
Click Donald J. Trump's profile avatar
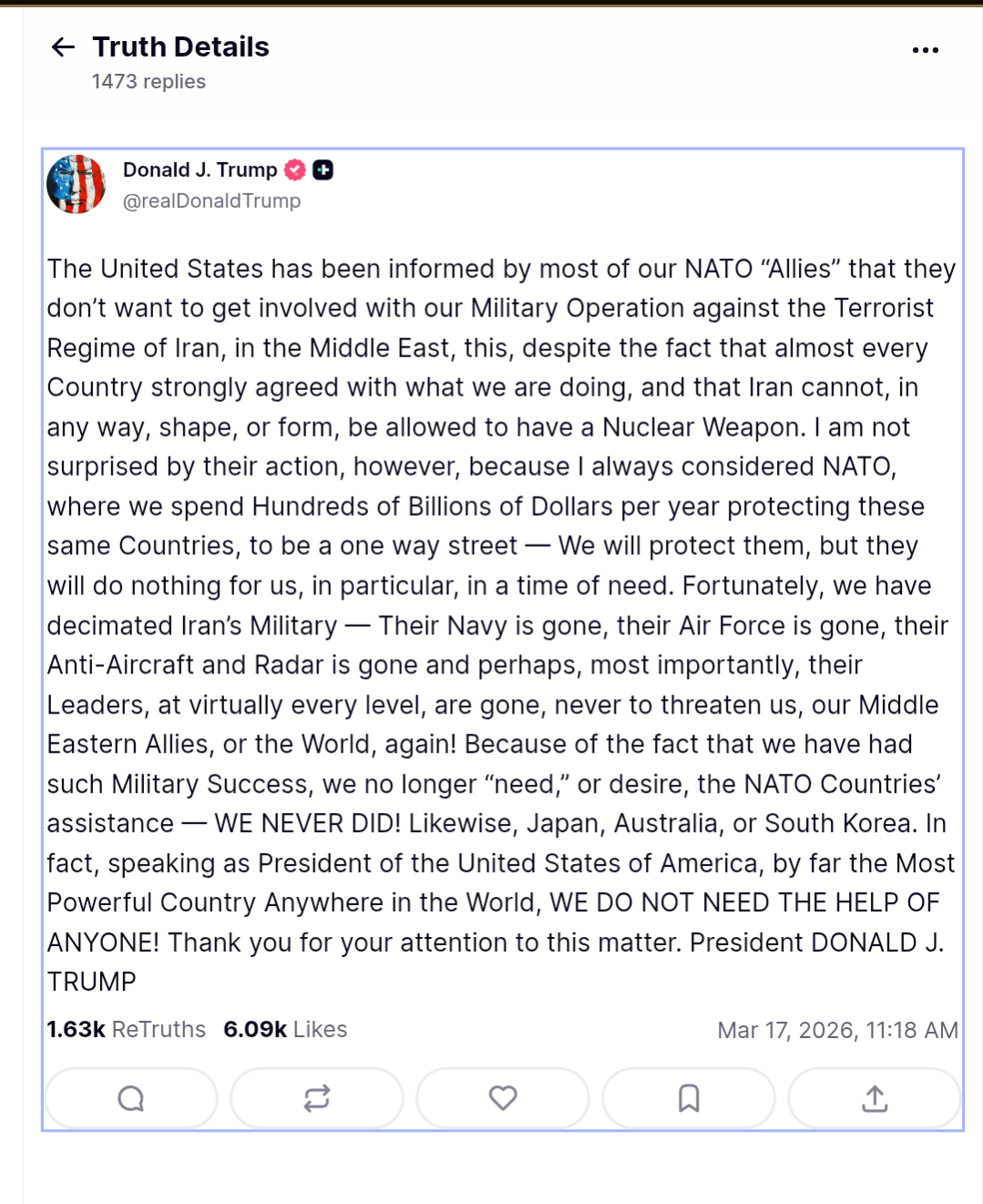click(77, 184)
